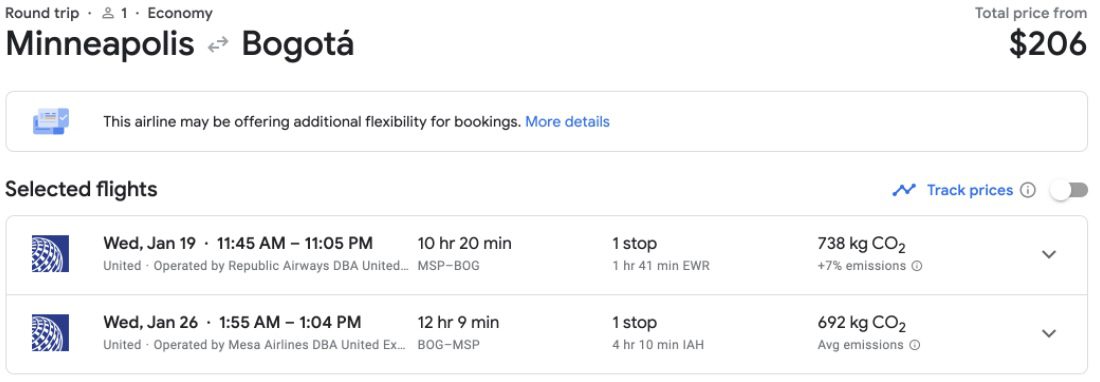Click the passenger count person icon

107,13
